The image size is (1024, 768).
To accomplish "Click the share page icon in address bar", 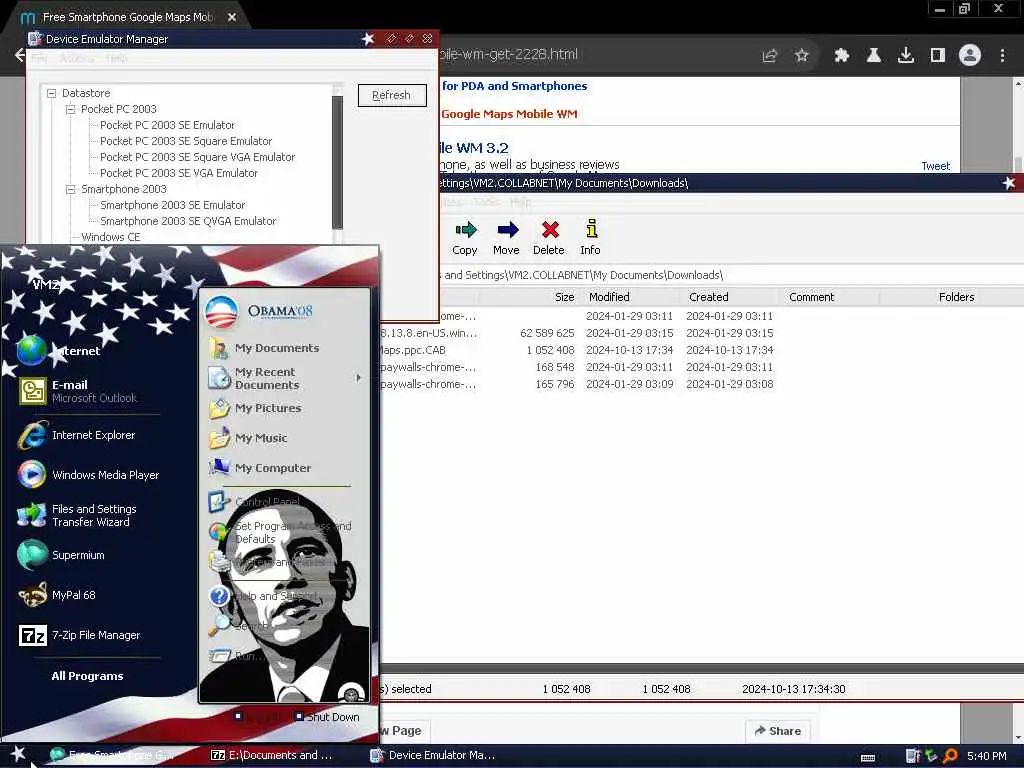I will pyautogui.click(x=769, y=56).
